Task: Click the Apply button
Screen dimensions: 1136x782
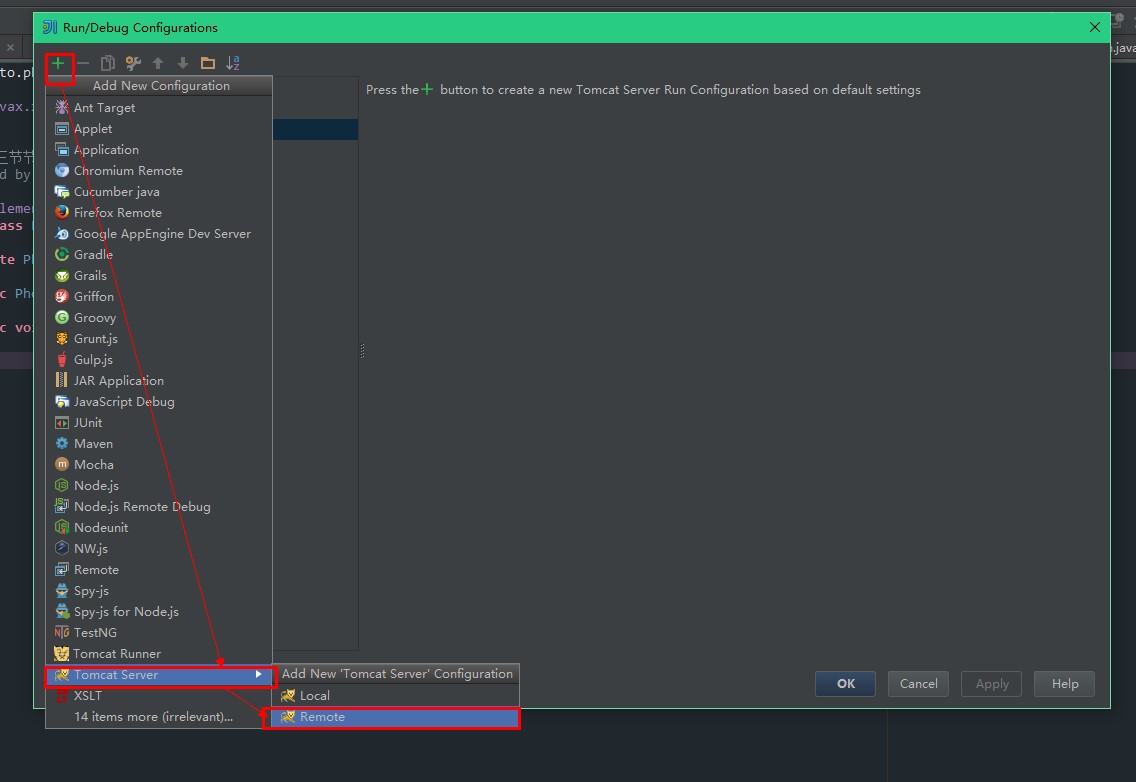Action: [x=992, y=683]
